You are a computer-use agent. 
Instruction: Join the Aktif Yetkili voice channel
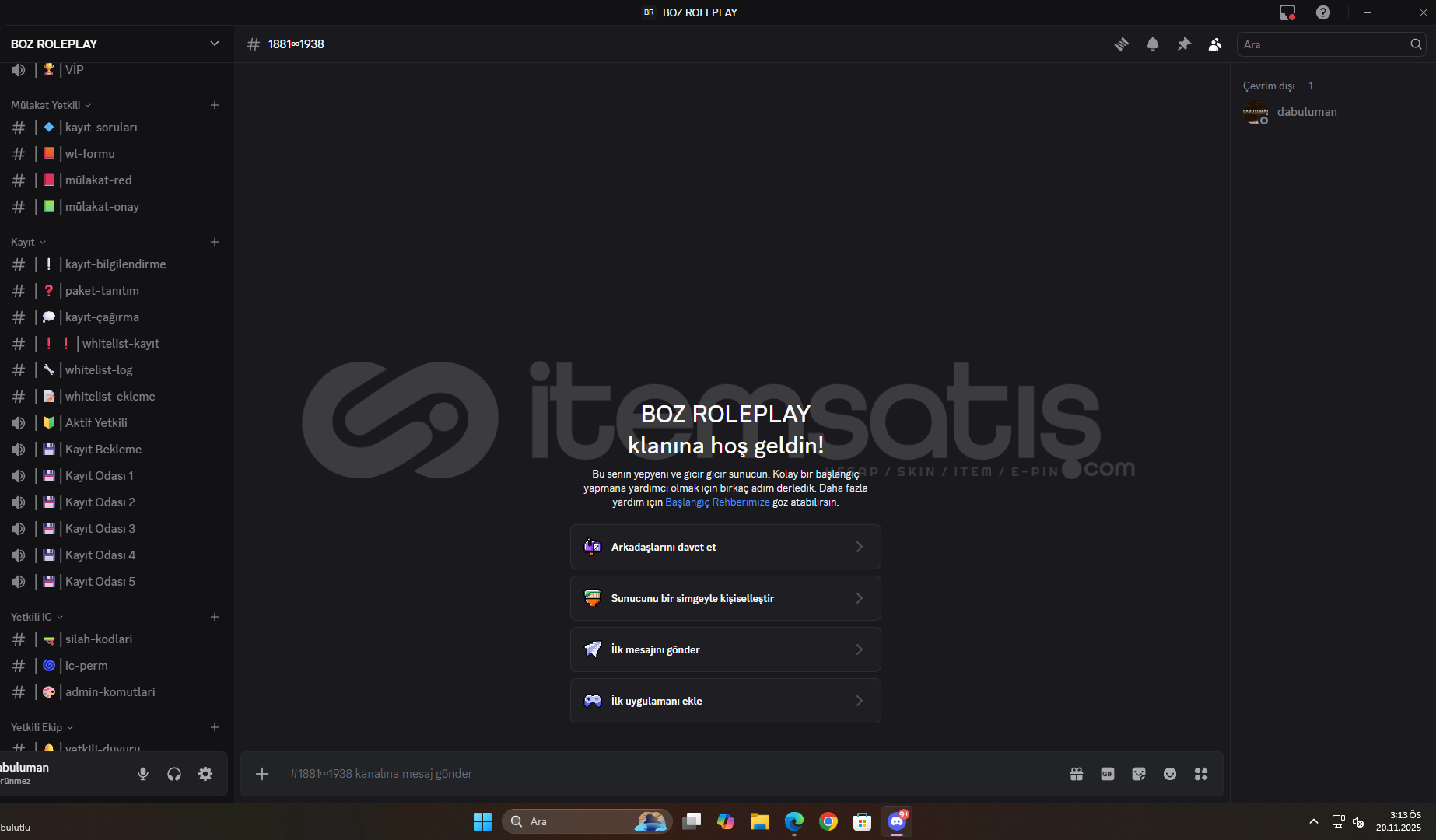coord(114,423)
